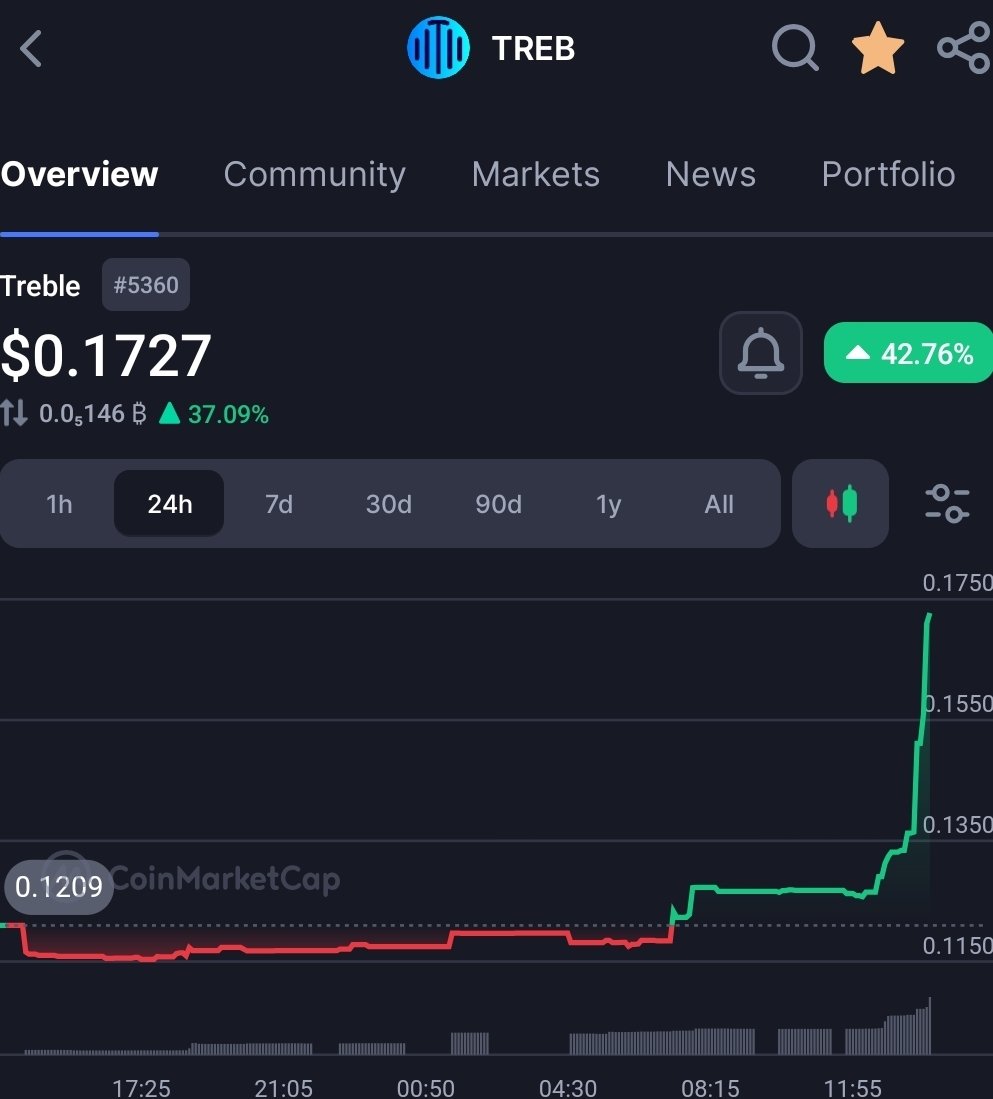This screenshot has width=993, height=1099.
Task: Open the News tab
Action: [711, 174]
